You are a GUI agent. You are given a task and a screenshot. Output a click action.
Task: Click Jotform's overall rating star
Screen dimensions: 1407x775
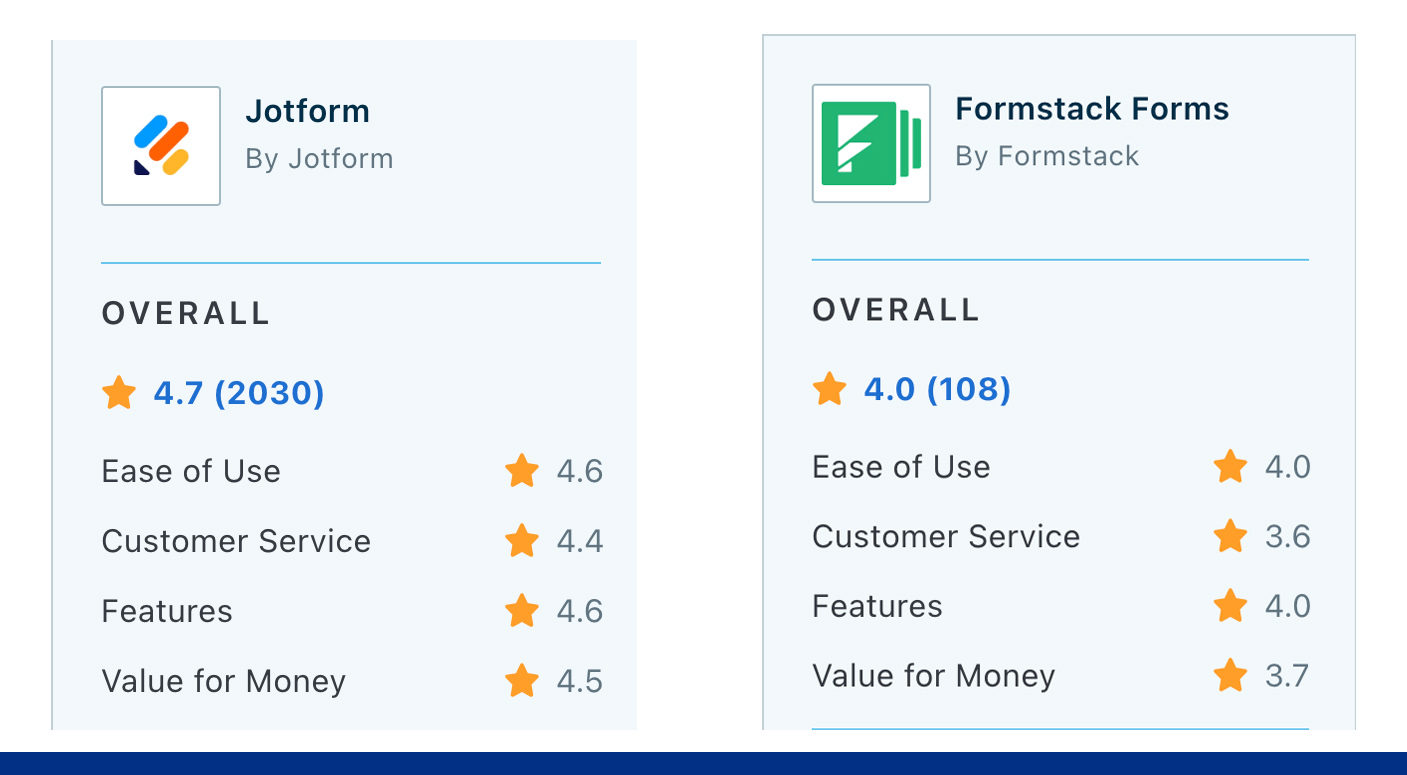pyautogui.click(x=119, y=393)
